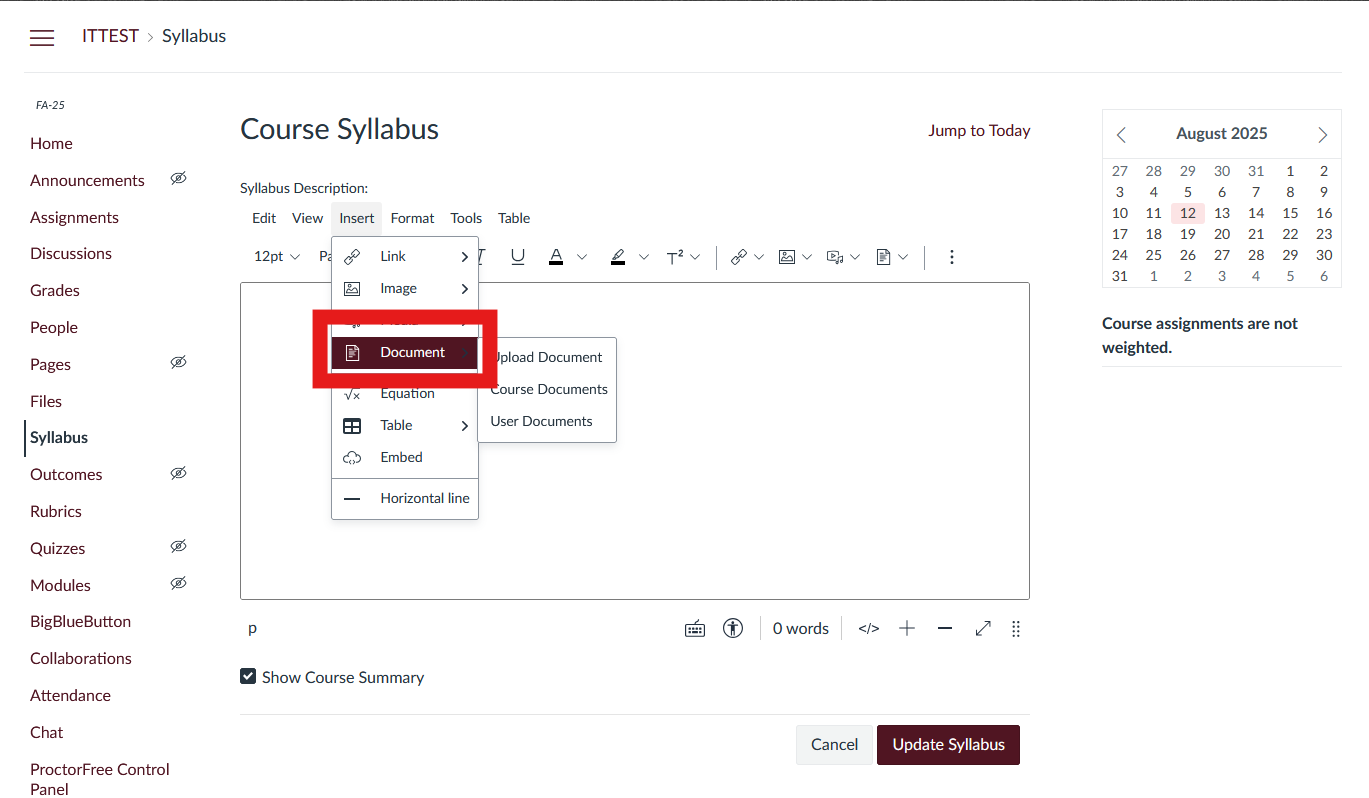Go to previous month in calendar
Image resolution: width=1369 pixels, height=798 pixels.
click(x=1121, y=134)
